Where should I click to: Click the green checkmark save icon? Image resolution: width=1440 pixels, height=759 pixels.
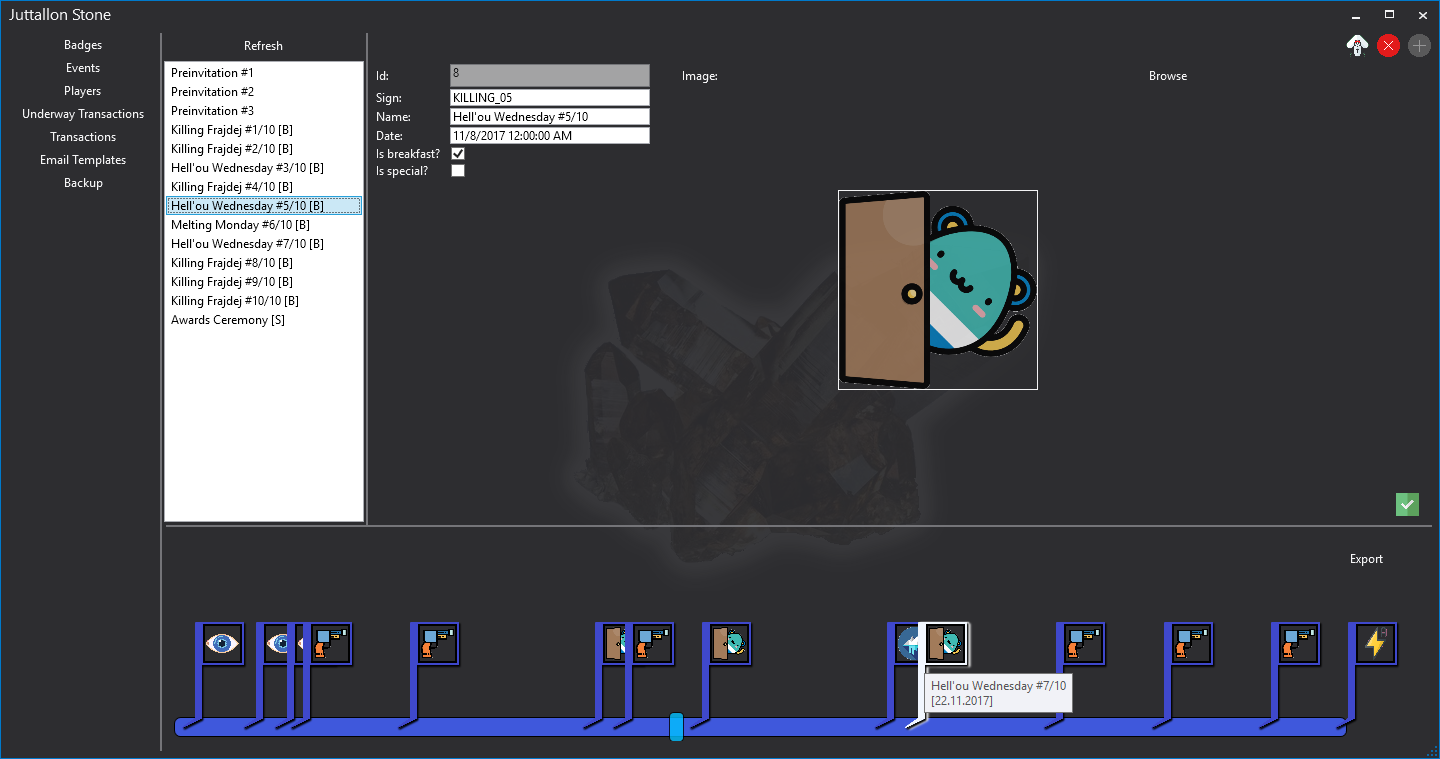pos(1407,504)
